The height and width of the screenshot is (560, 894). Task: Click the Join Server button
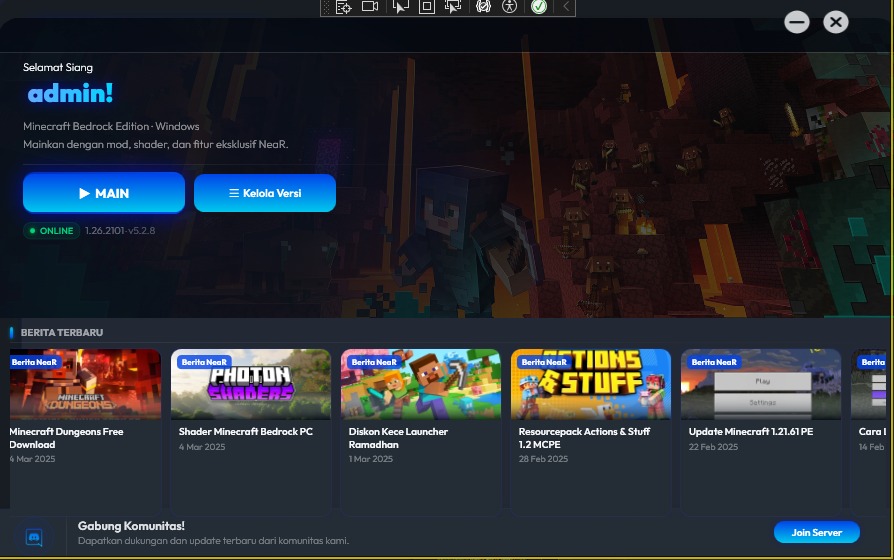click(816, 532)
